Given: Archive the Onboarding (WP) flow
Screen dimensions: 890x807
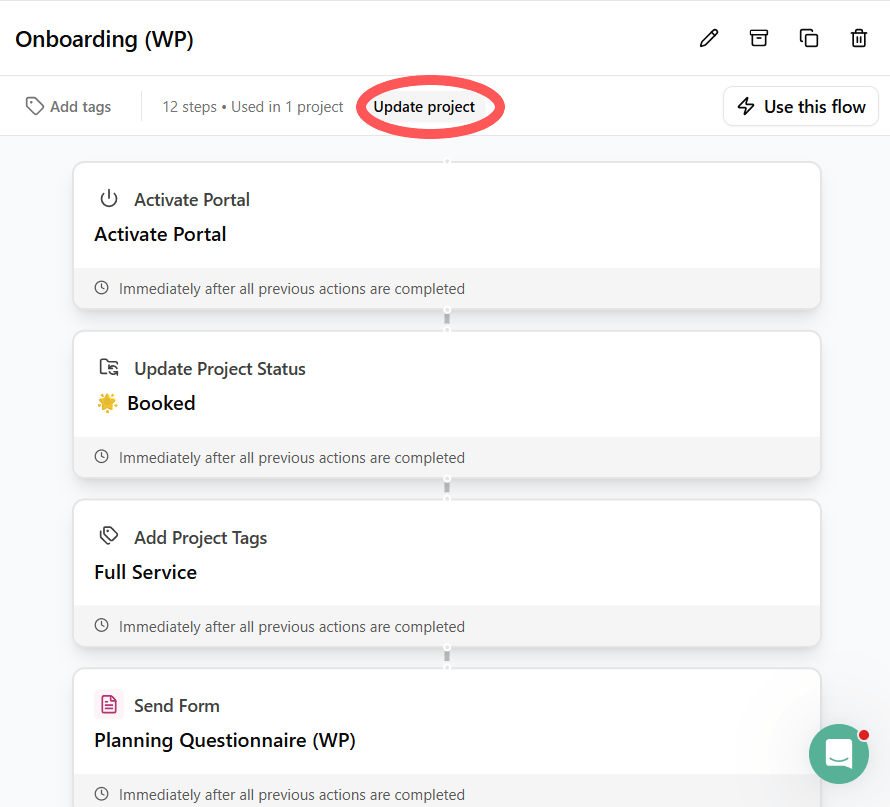Looking at the screenshot, I should (759, 38).
